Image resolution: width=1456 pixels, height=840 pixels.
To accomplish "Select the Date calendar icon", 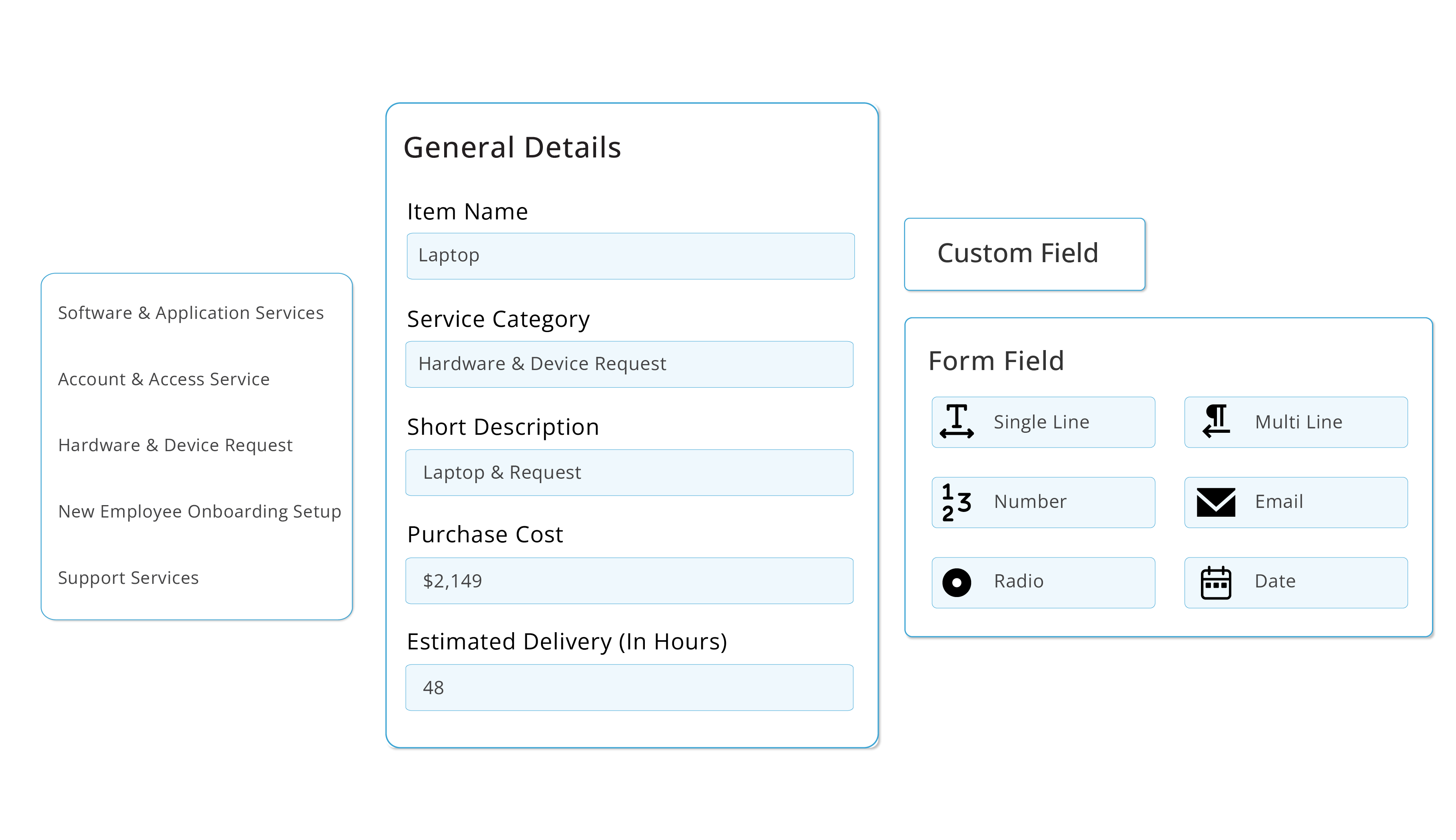I will click(x=1214, y=581).
